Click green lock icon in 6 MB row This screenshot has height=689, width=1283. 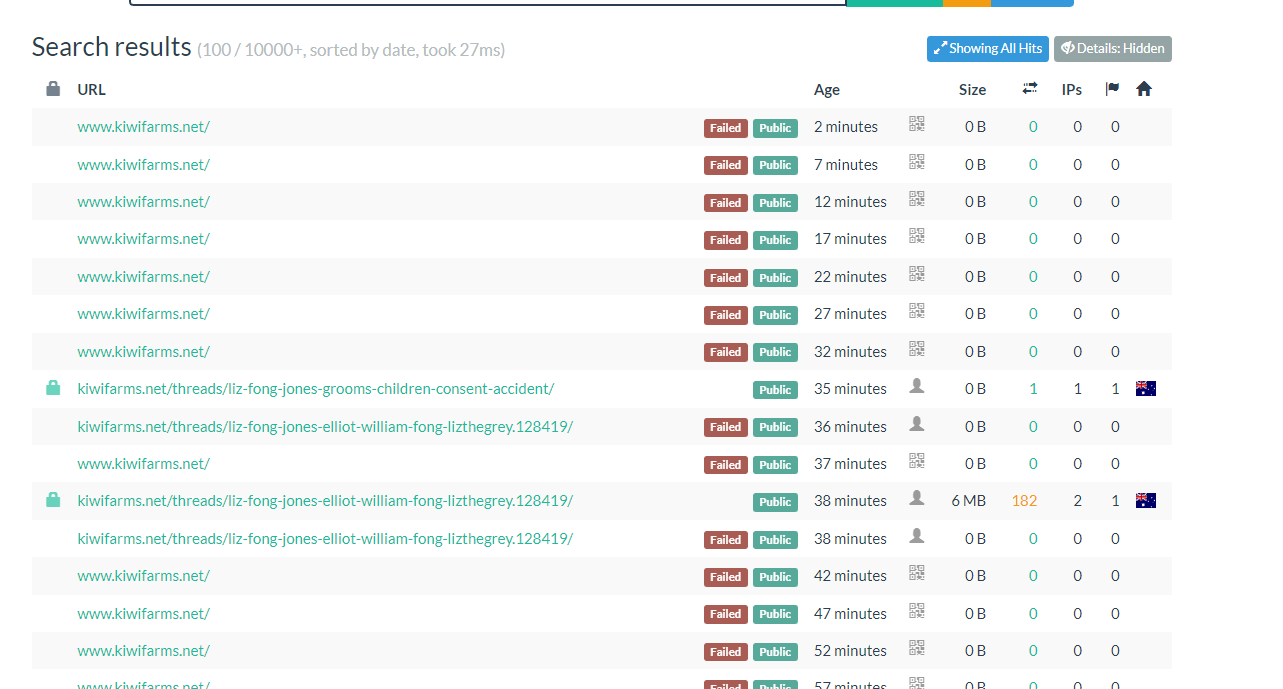click(x=53, y=500)
